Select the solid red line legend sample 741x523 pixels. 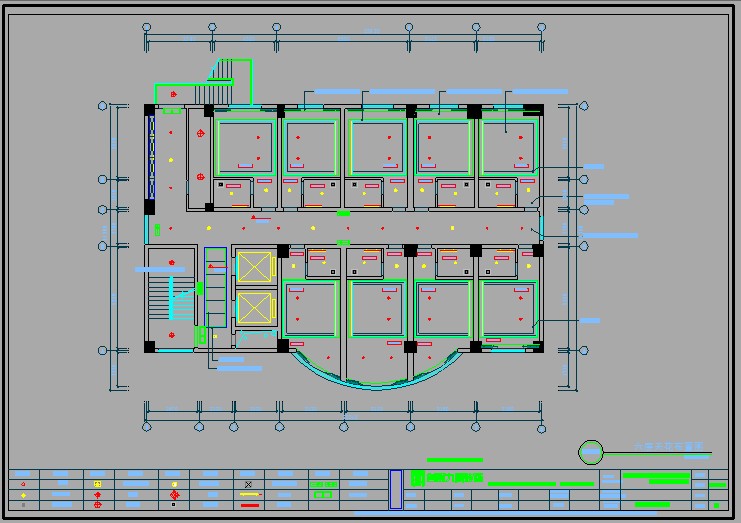click(248, 505)
